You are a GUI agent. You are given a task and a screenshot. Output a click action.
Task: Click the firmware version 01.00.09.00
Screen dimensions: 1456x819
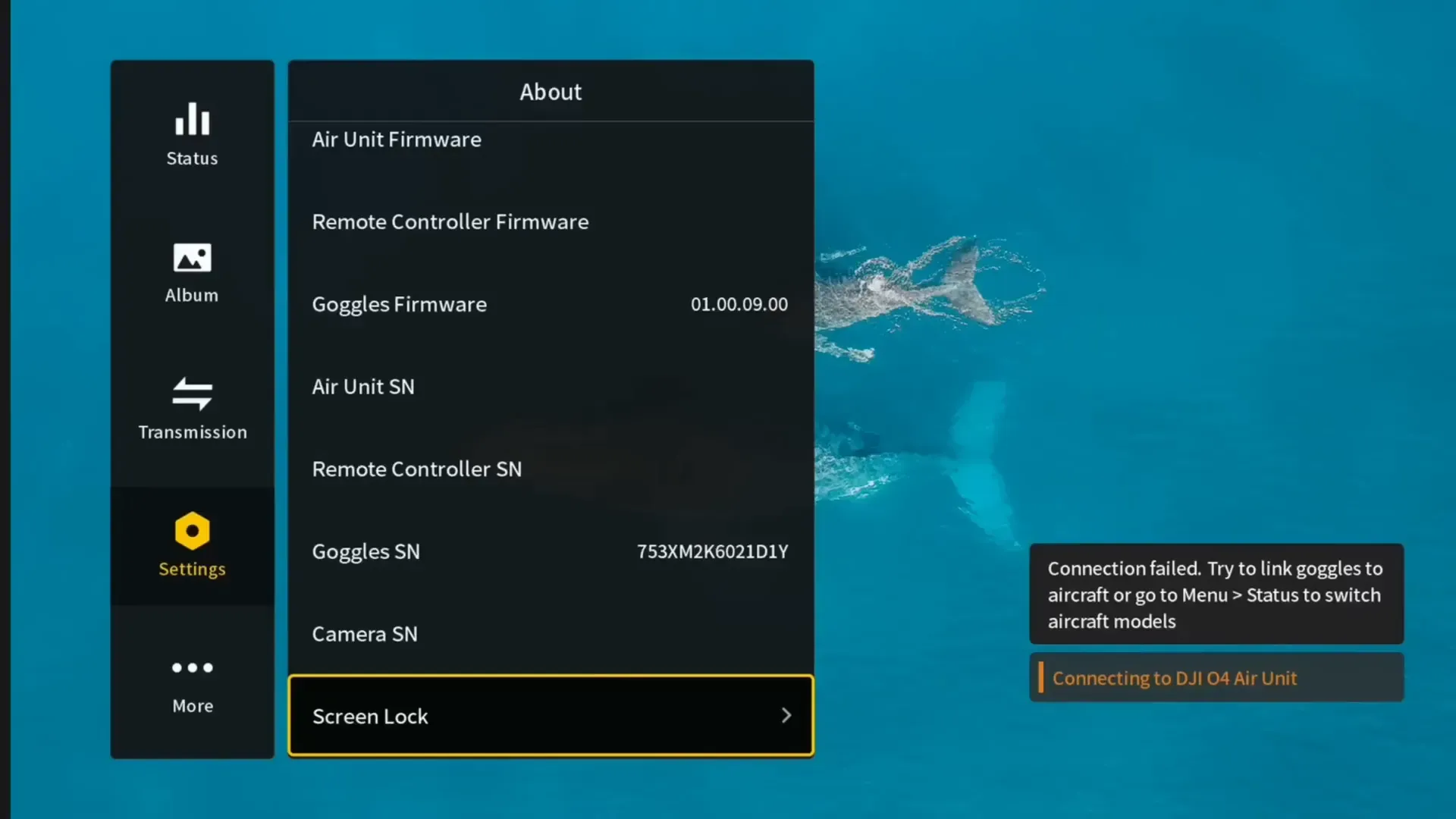coord(739,304)
